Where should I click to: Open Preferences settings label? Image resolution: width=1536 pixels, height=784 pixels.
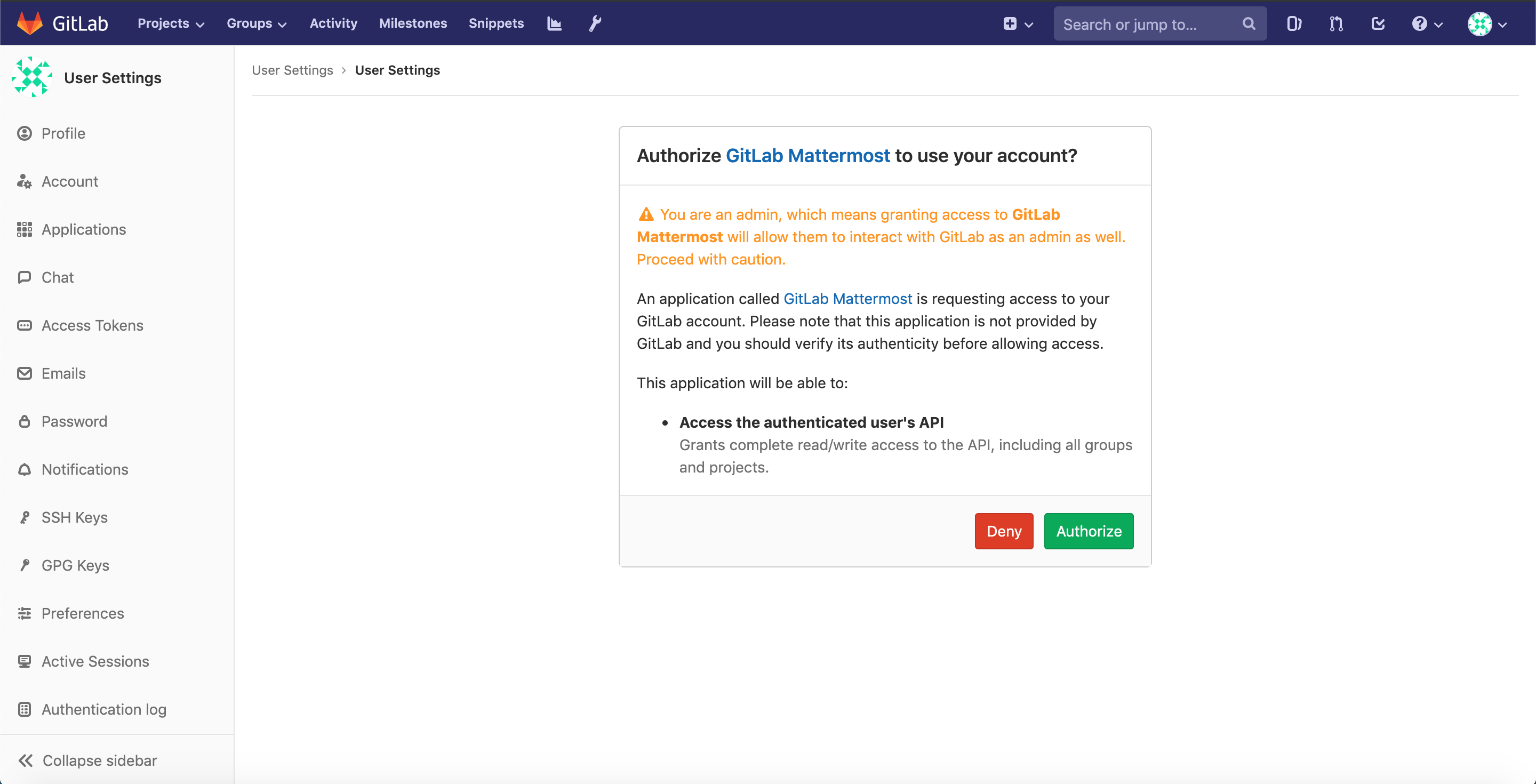coord(83,613)
